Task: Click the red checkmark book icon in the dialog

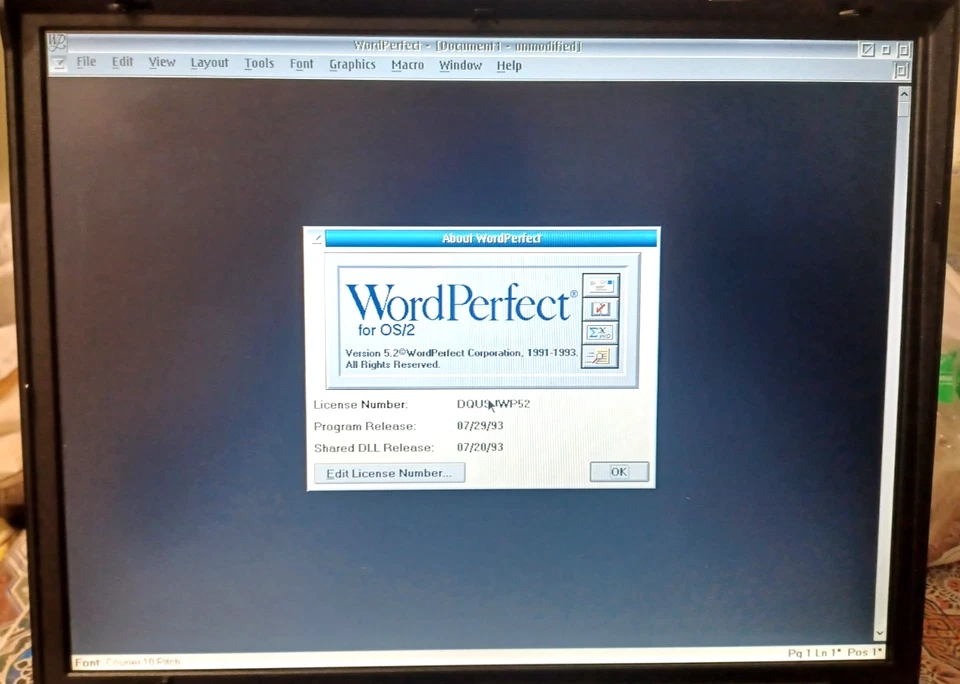Action: [x=599, y=308]
